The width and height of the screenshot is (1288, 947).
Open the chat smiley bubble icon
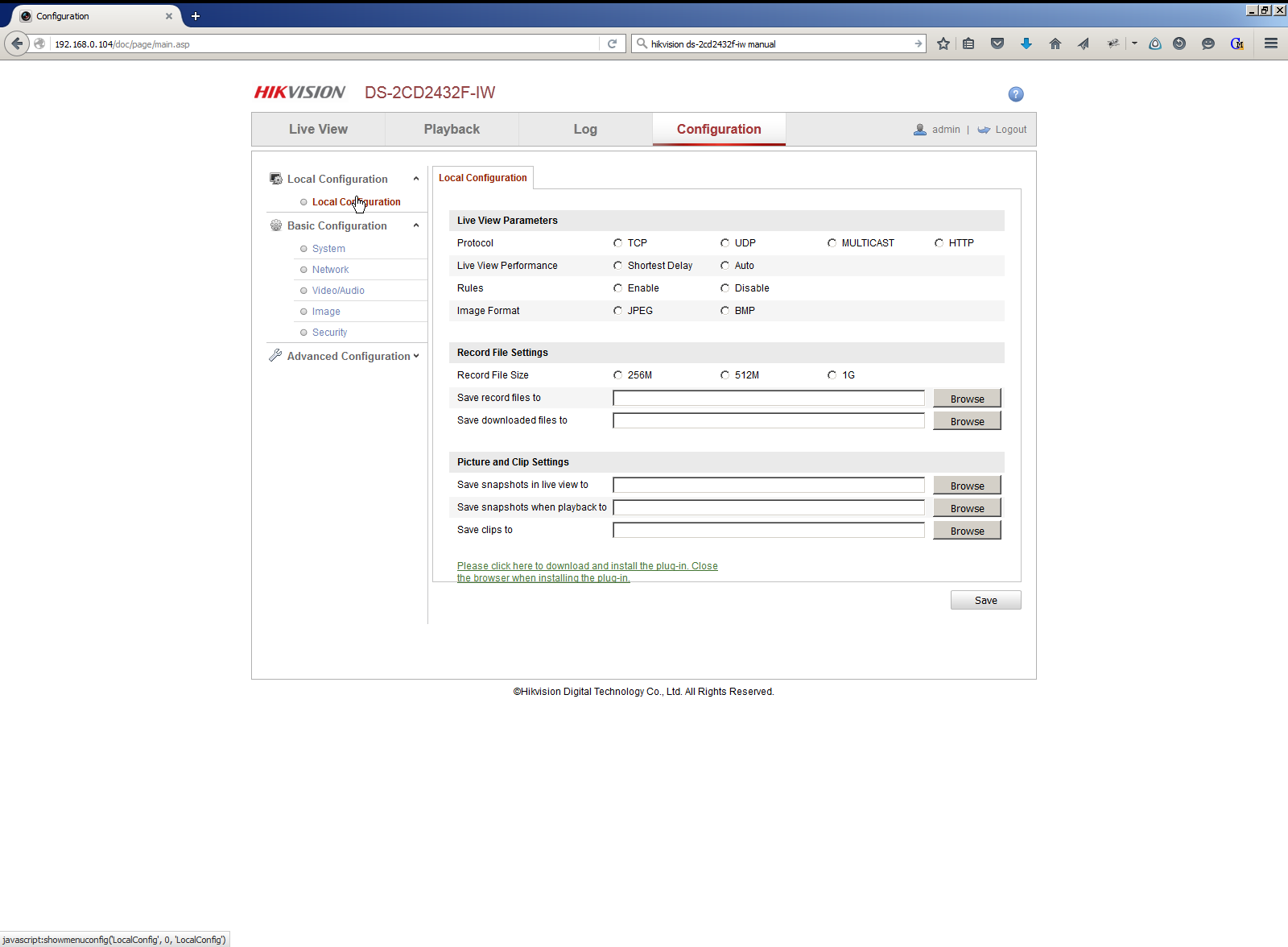(x=1208, y=43)
